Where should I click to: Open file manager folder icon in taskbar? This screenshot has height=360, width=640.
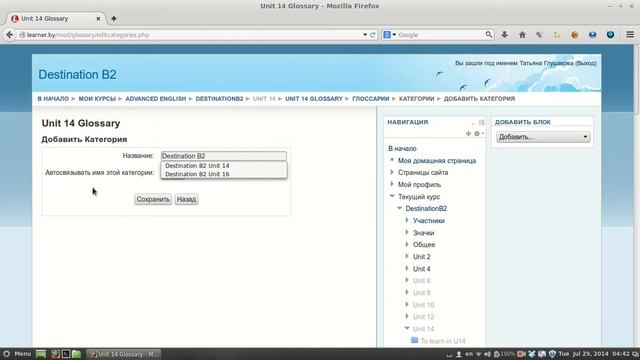pyautogui.click(x=76, y=354)
